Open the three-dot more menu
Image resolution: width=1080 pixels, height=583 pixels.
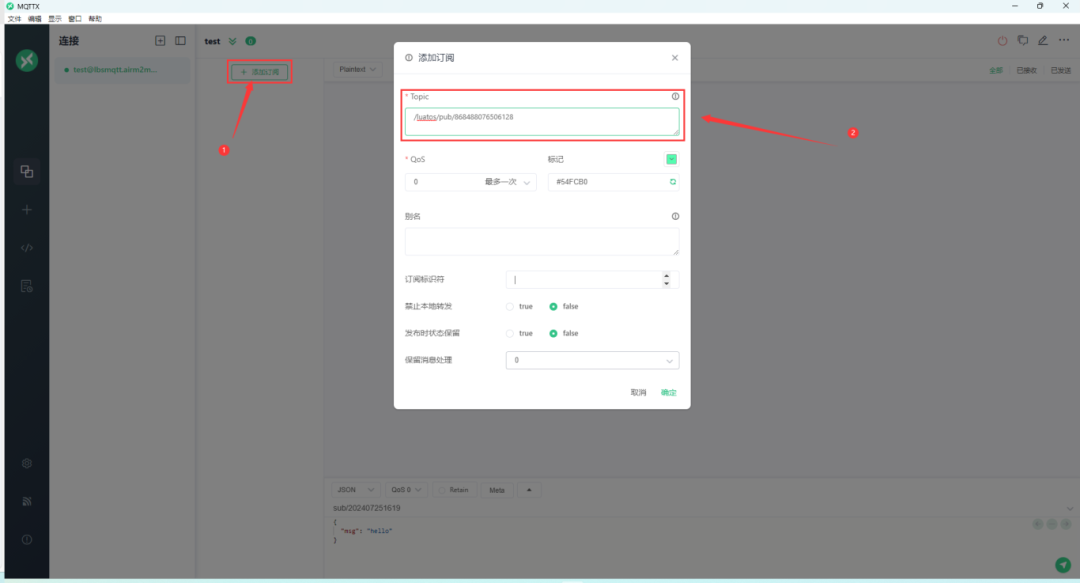click(1064, 40)
